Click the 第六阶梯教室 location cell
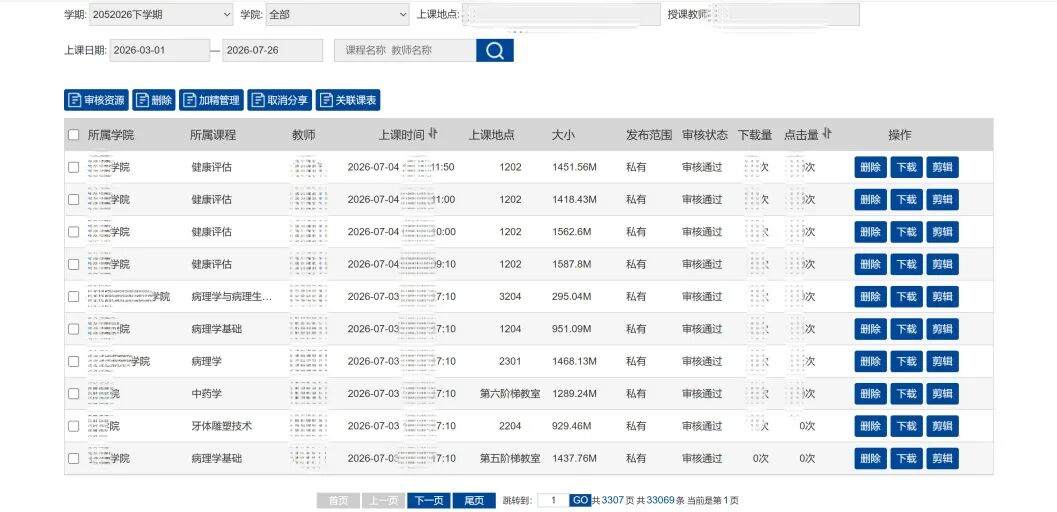The image size is (1057, 512). [510, 393]
